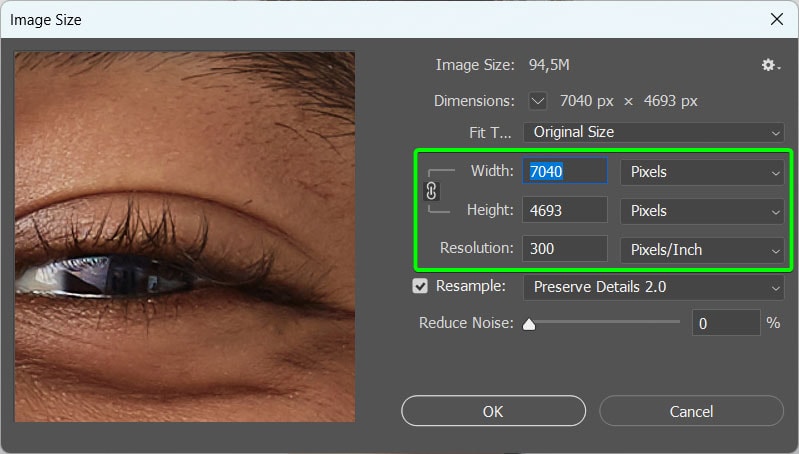This screenshot has height=454, width=799.
Task: Open the Width units Pixels dropdown
Action: [x=702, y=172]
